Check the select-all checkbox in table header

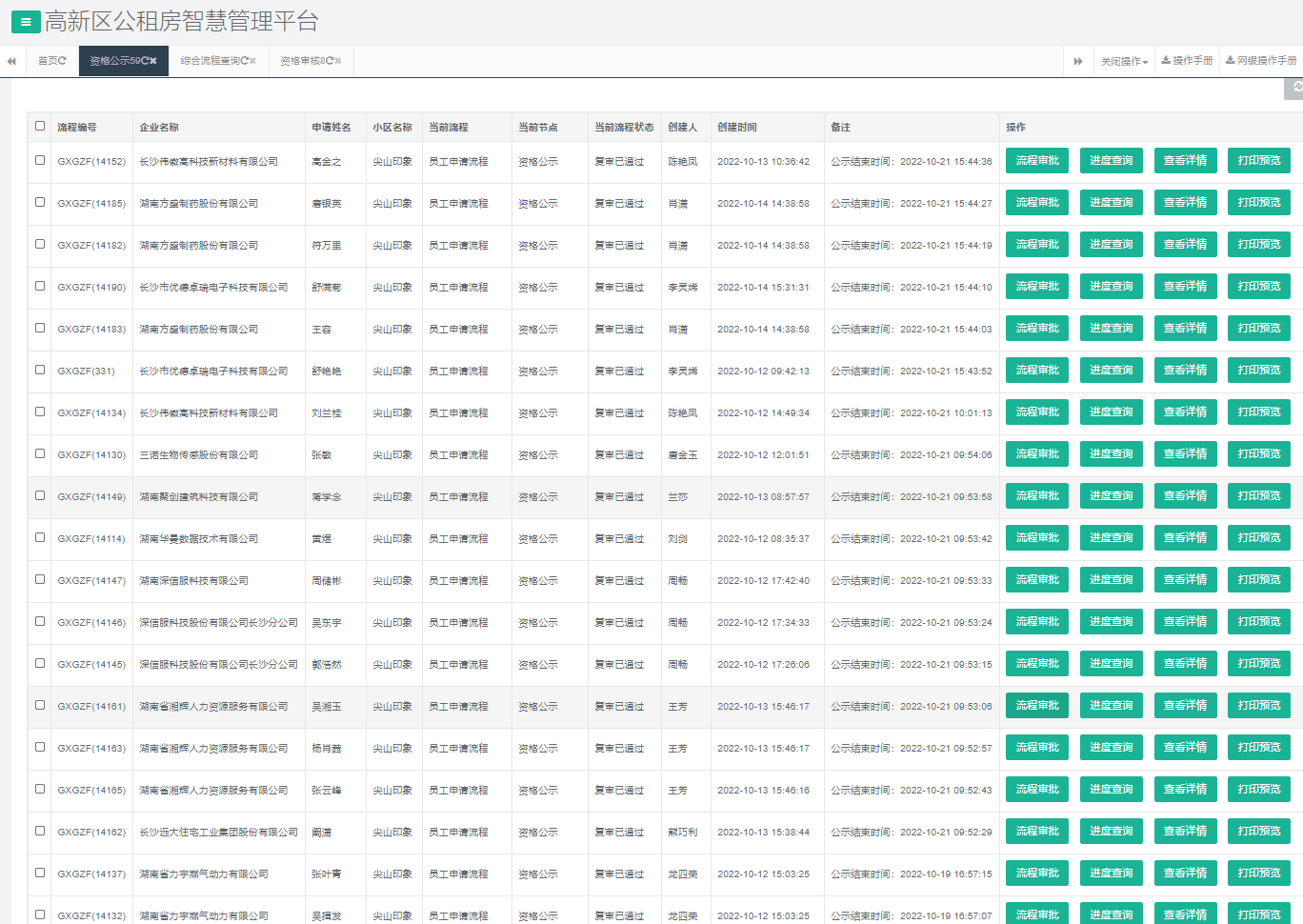(x=40, y=126)
